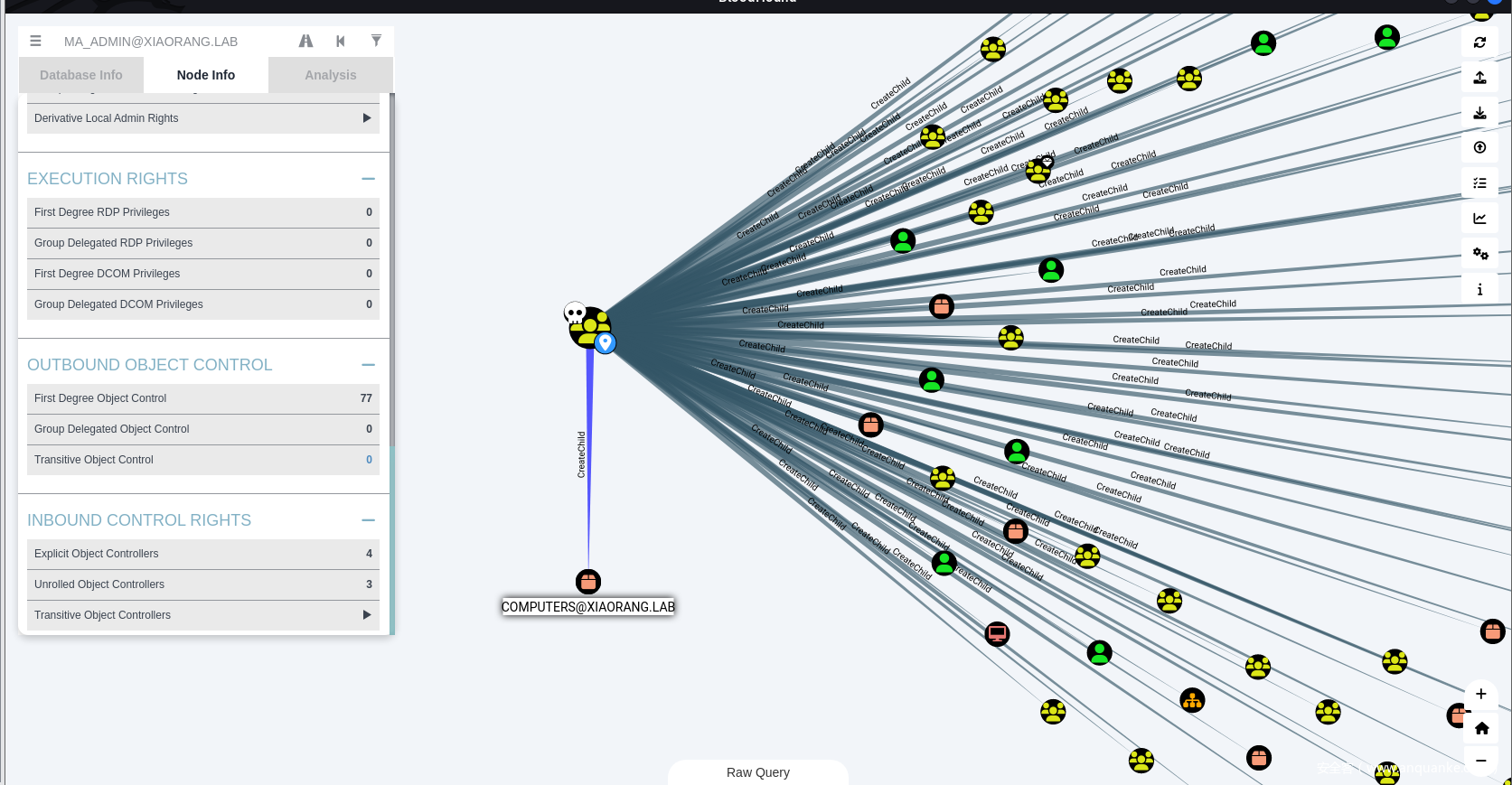Click the Back to previous graph icon
This screenshot has width=1512, height=785.
341,42
